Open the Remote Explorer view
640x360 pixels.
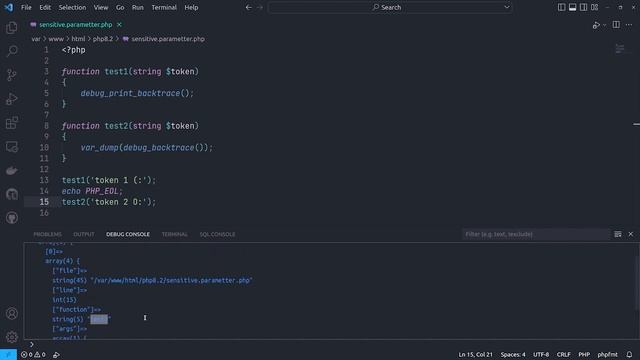12,147
